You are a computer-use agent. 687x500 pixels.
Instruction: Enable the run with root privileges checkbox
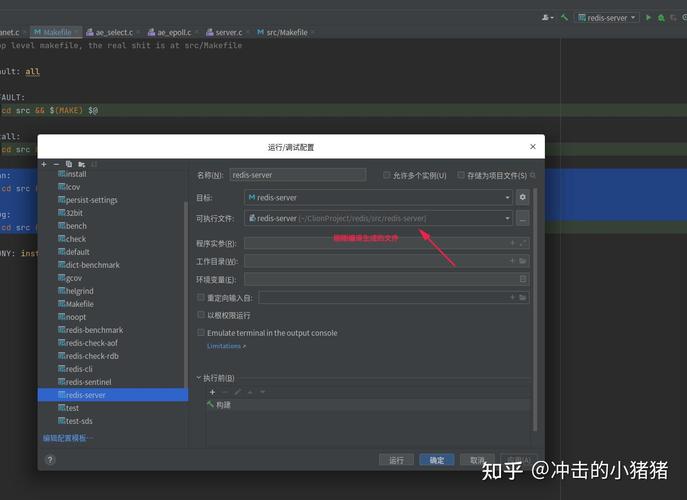201,315
